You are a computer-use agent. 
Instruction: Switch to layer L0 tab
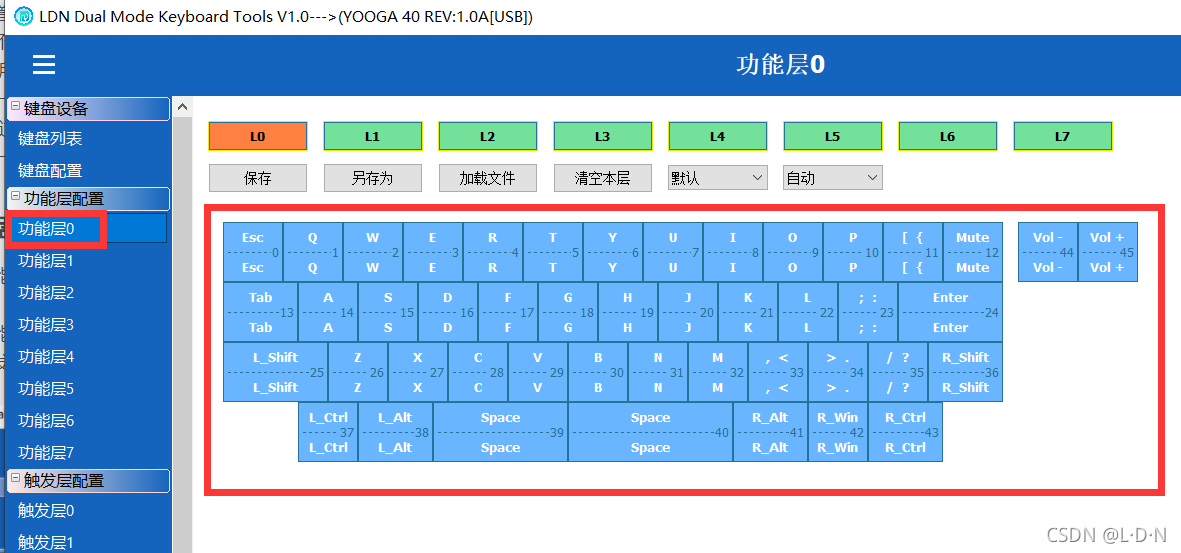pyautogui.click(x=258, y=136)
